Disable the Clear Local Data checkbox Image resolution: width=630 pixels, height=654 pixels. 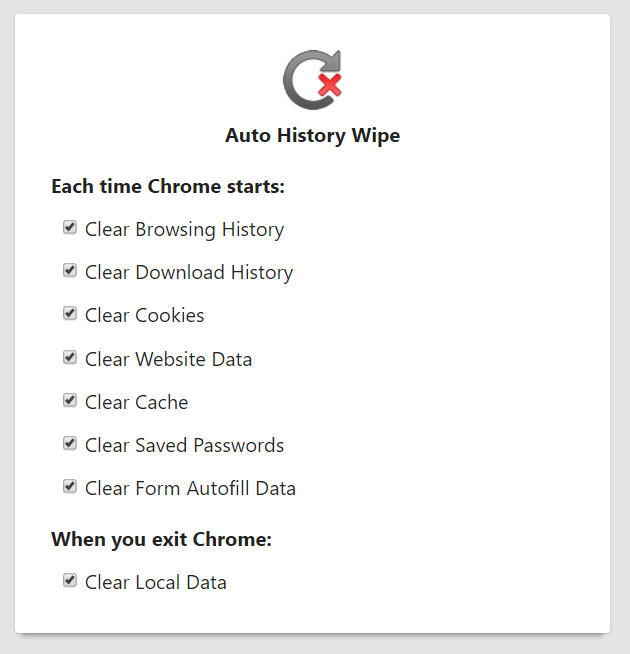click(x=70, y=580)
